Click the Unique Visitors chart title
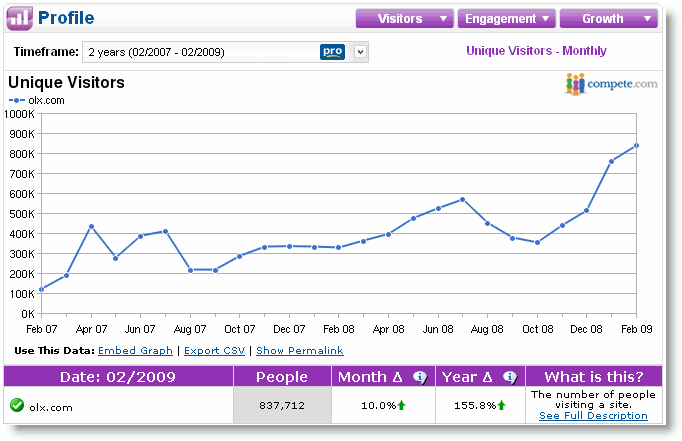The image size is (682, 441). (67, 82)
